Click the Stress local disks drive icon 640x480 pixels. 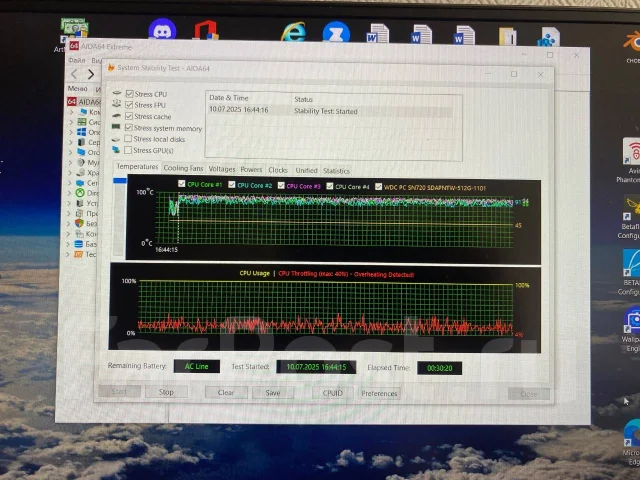coord(116,139)
